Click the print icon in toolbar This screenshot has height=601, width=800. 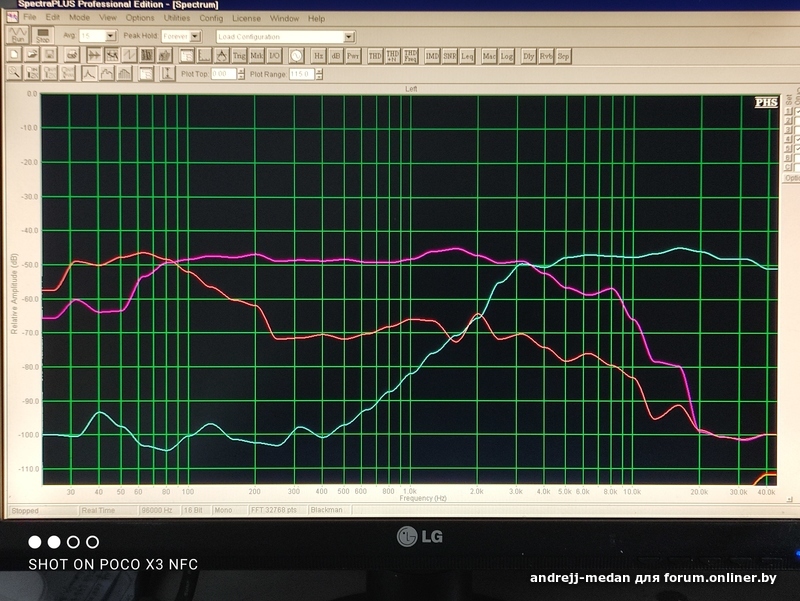click(x=72, y=55)
